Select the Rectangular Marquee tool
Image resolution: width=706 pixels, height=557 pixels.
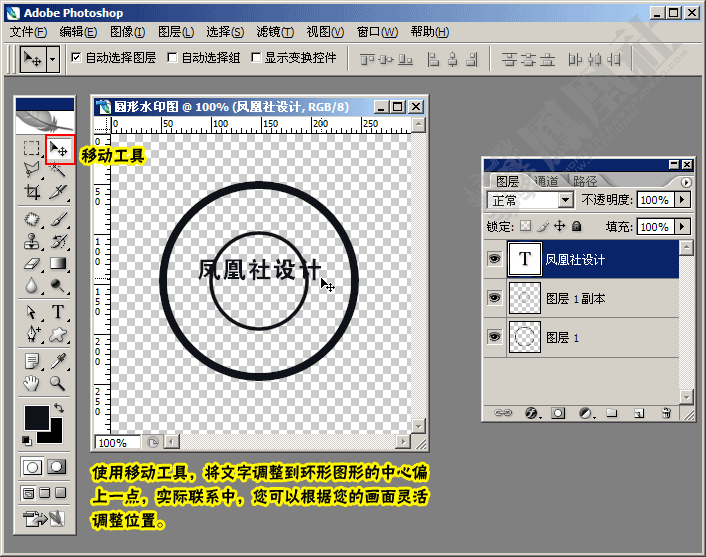(32, 148)
